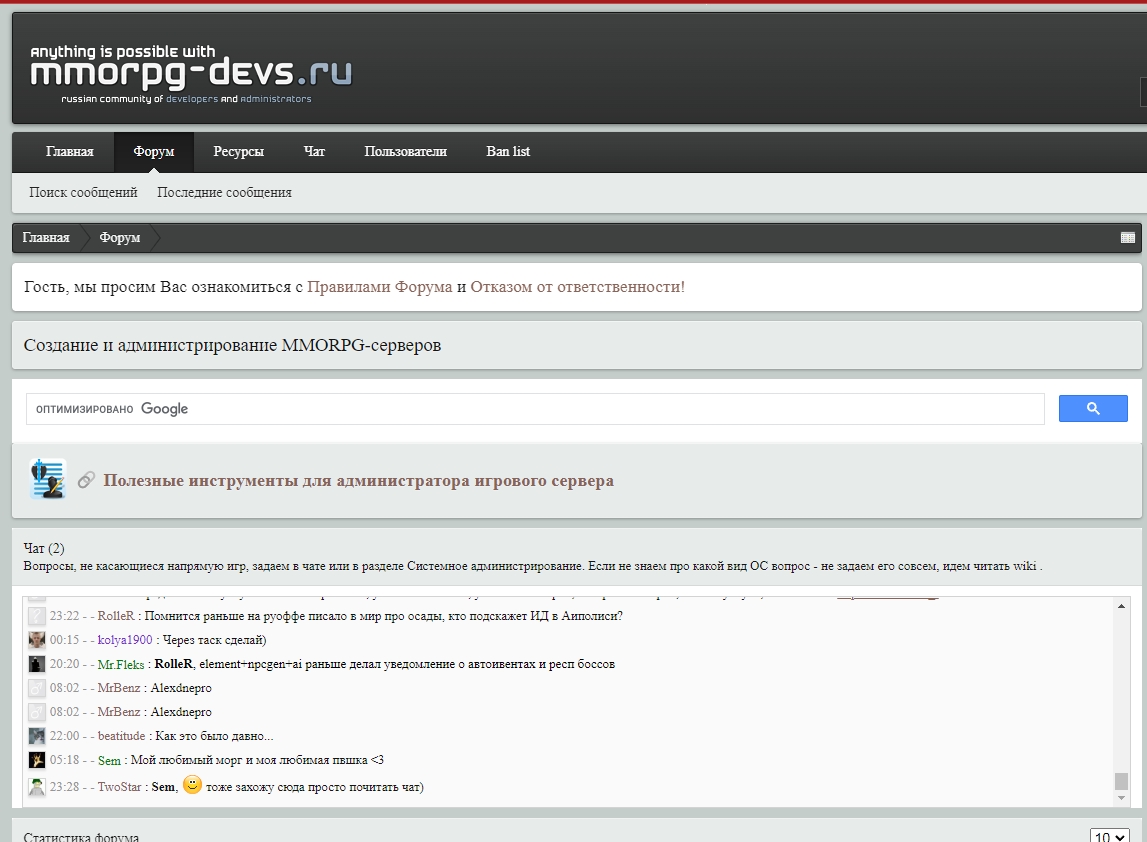Click RolleR's username link in the chat
The height and width of the screenshot is (842, 1147).
119,616
